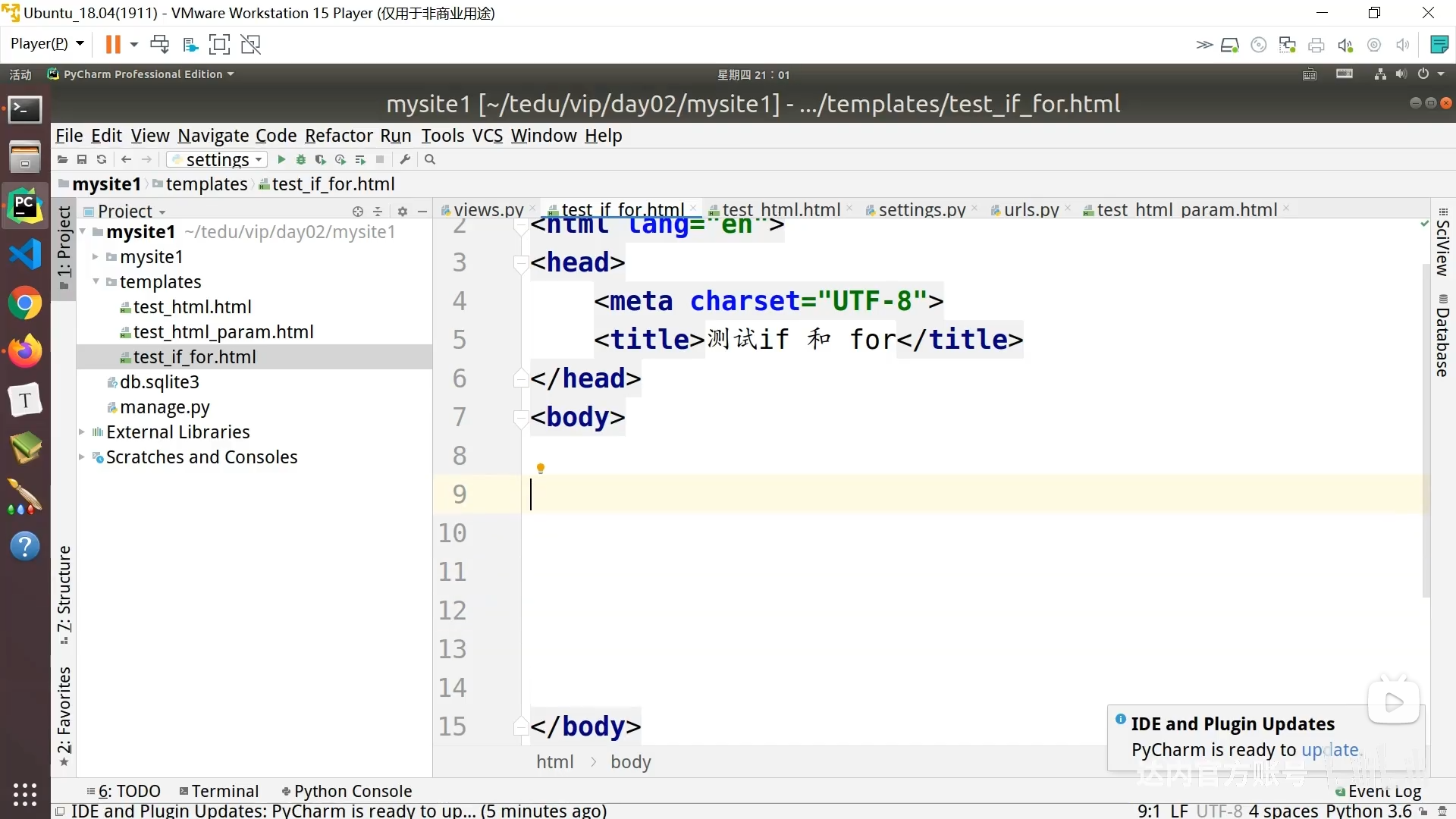
Task: Click the intention light bulb icon
Action: (x=541, y=469)
